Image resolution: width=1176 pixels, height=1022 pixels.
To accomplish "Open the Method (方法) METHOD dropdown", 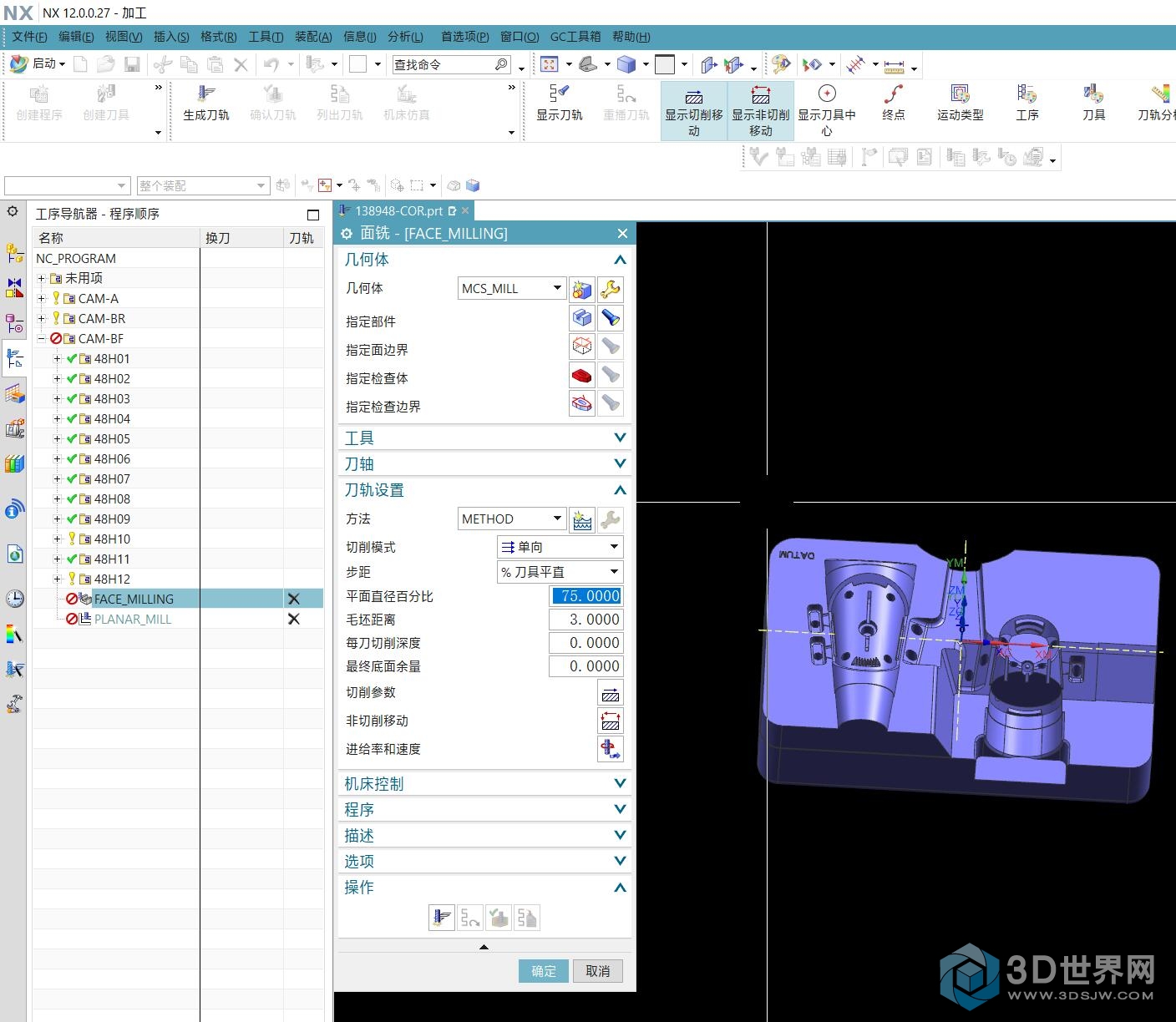I will tap(512, 519).
